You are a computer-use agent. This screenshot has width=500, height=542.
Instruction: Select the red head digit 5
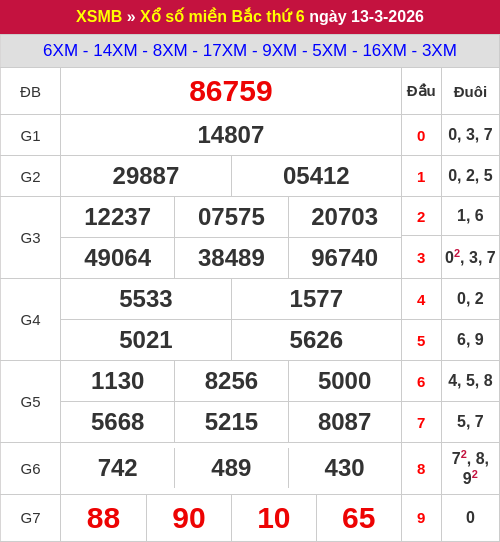click(x=421, y=341)
